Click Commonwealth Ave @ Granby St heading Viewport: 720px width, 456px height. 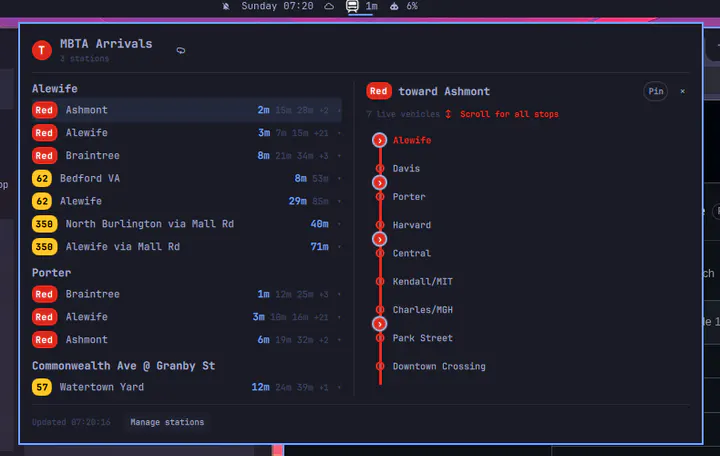click(x=124, y=366)
